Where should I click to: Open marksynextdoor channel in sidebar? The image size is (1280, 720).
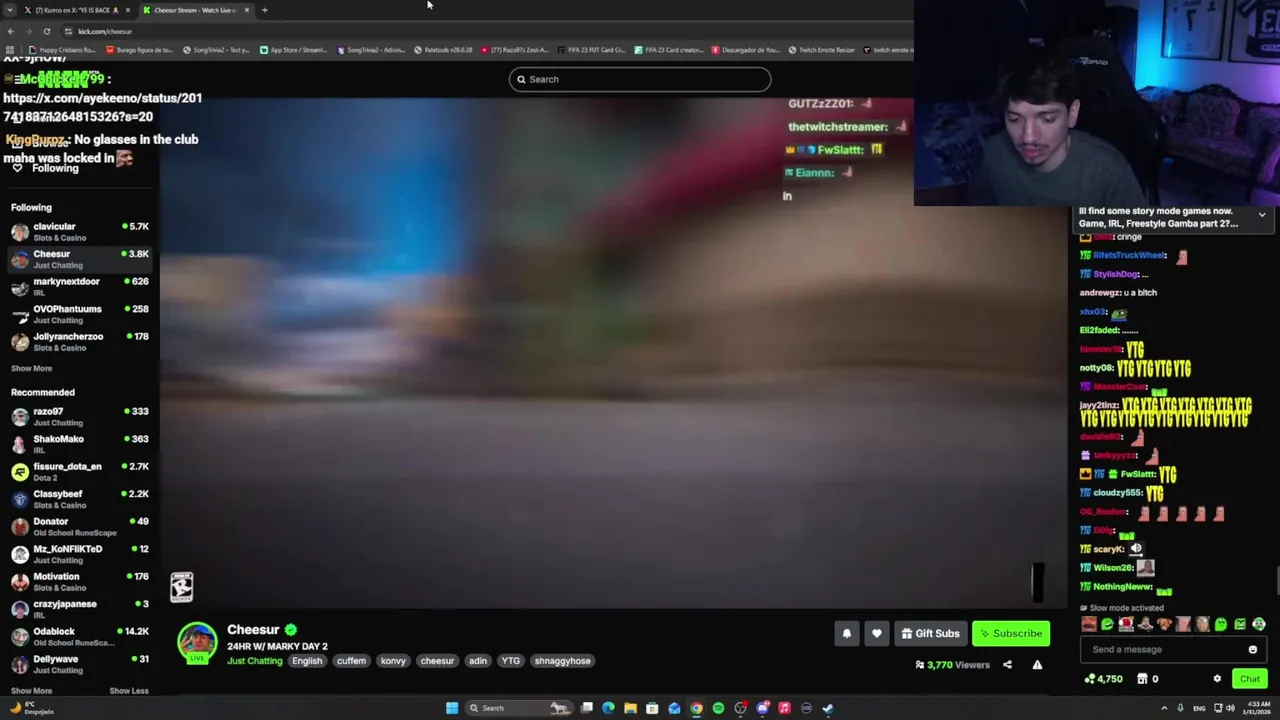[x=80, y=287]
